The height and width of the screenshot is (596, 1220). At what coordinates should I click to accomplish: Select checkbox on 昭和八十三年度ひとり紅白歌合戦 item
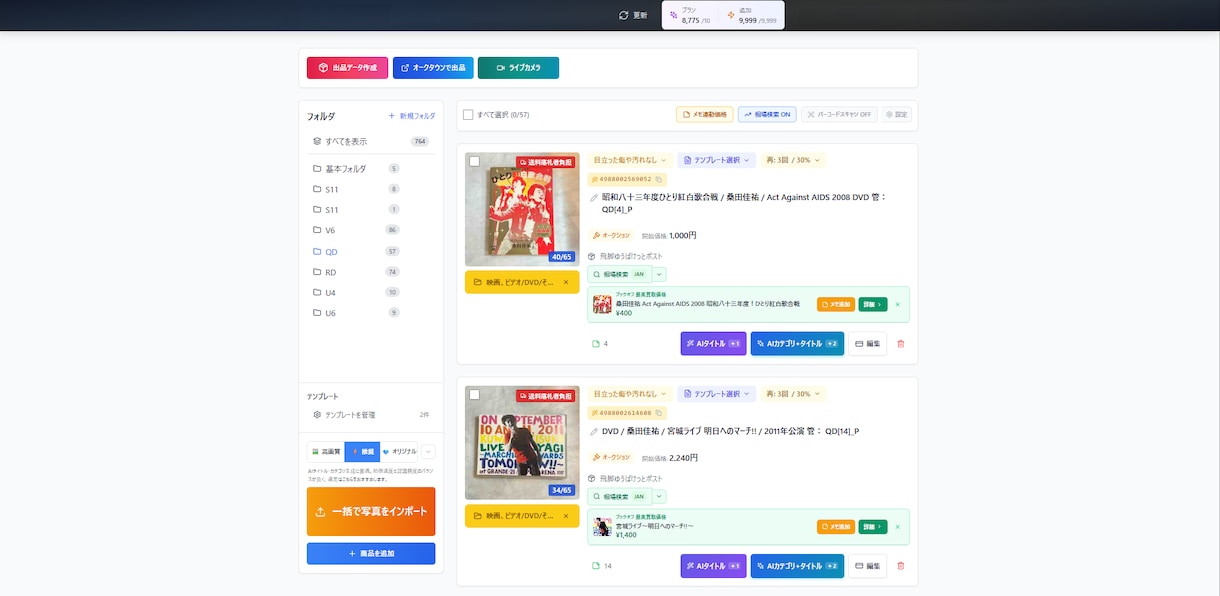pos(474,161)
